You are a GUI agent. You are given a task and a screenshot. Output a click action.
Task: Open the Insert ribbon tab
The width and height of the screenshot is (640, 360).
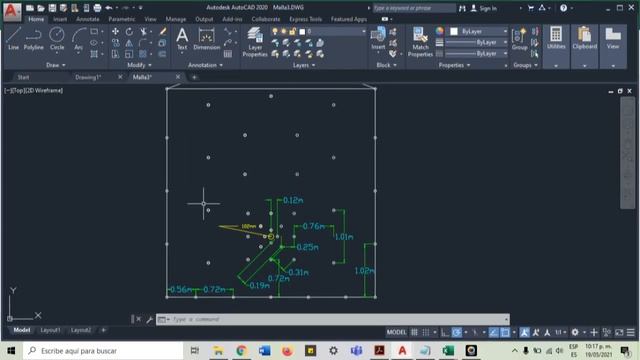coord(60,19)
